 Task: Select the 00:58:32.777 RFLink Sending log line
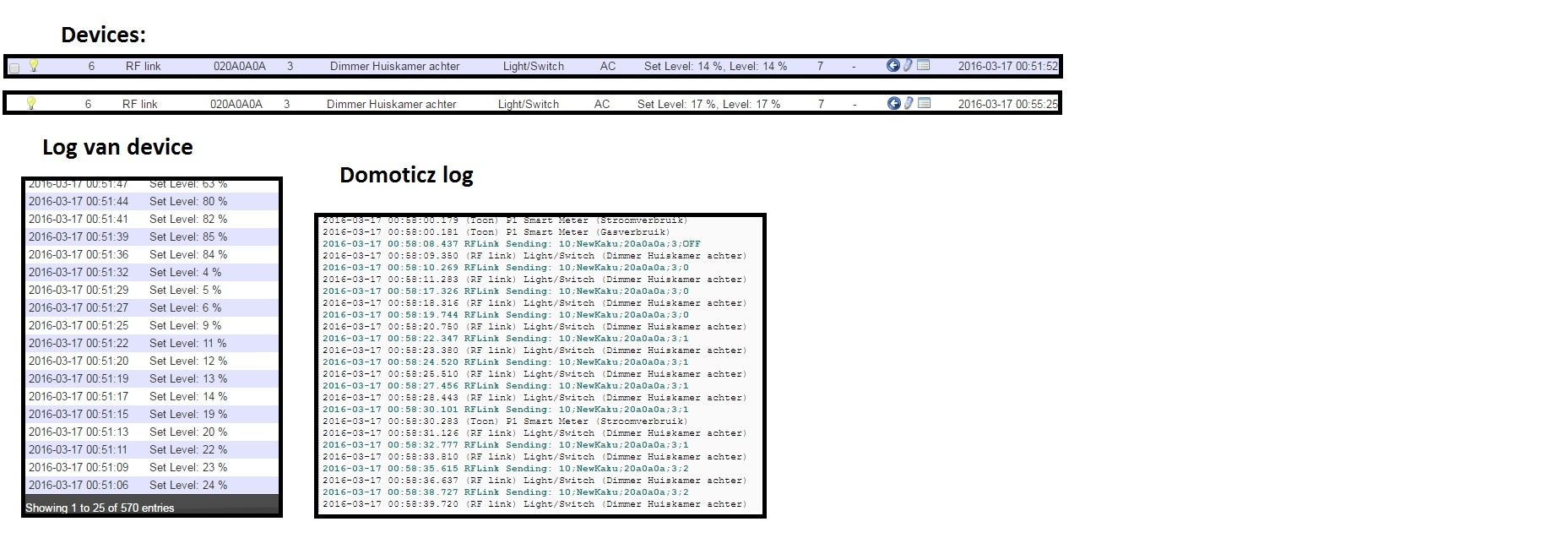tap(506, 445)
